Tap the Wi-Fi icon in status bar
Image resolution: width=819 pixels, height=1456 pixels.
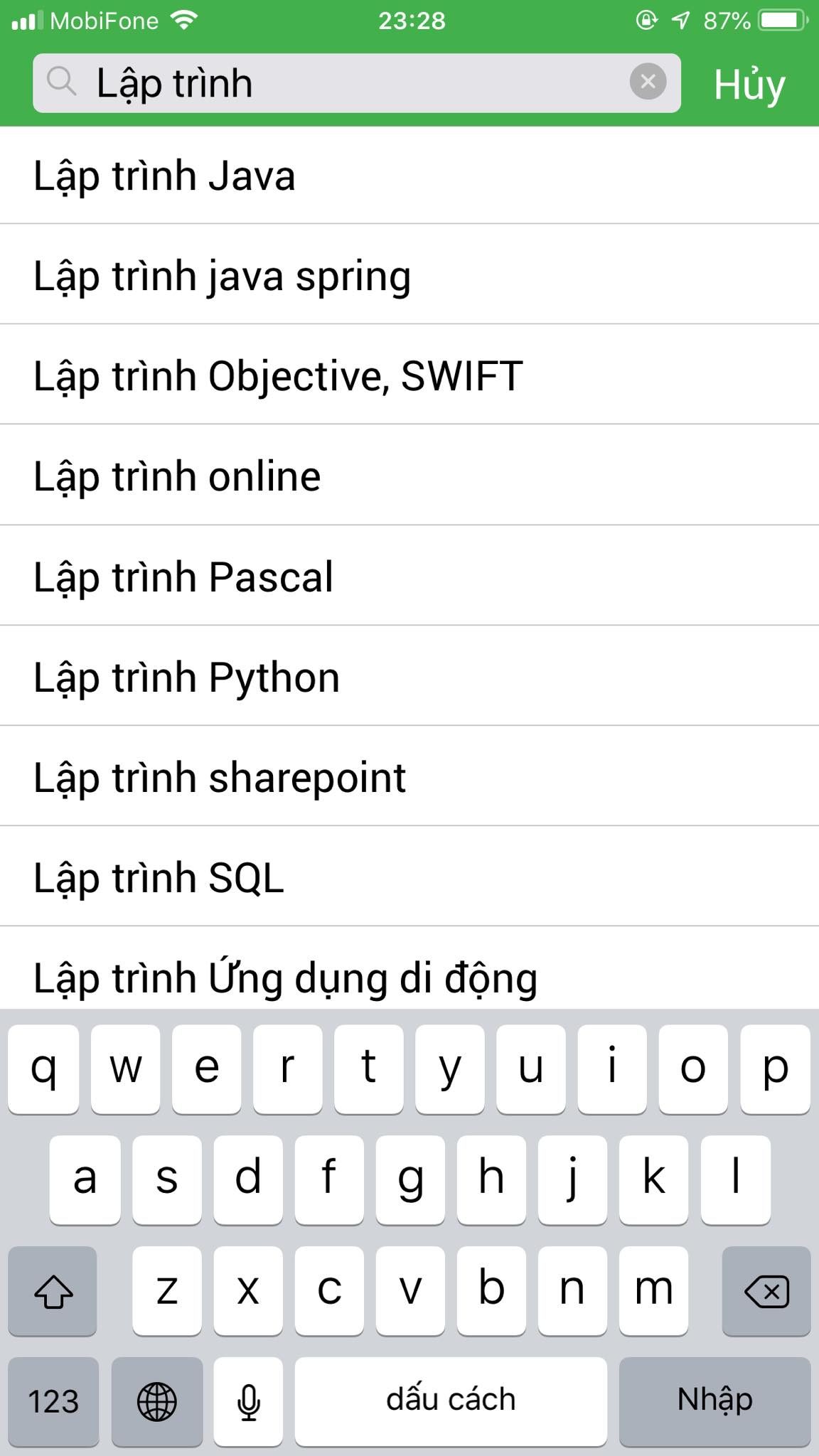[183, 20]
